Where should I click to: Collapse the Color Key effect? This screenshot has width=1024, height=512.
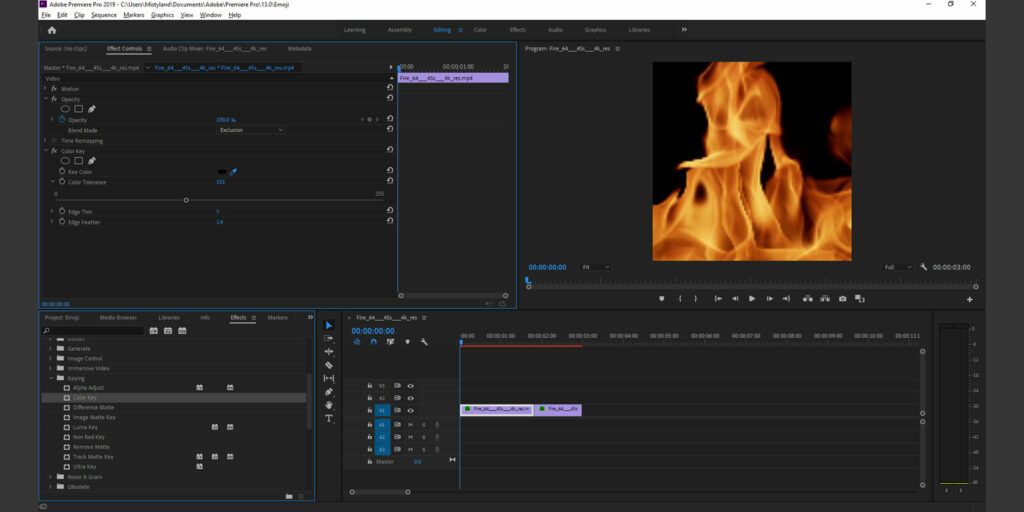pos(45,151)
